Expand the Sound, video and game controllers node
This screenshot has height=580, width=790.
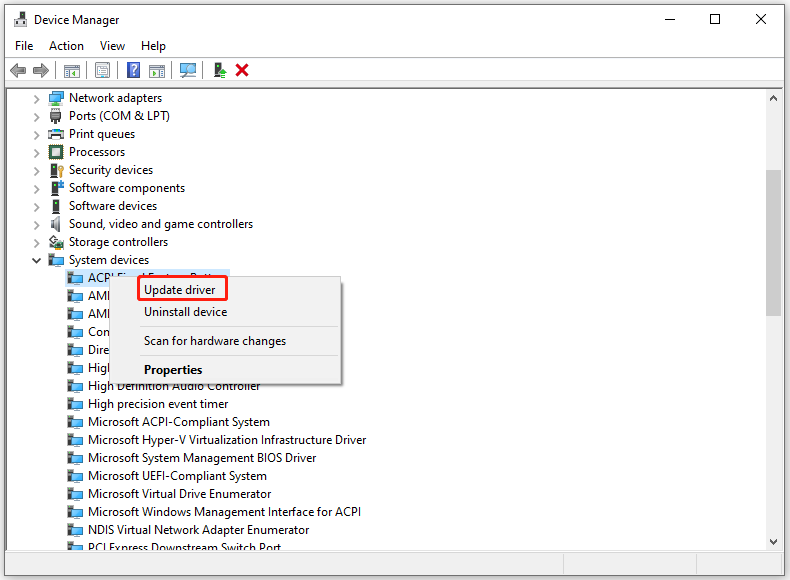[36, 225]
